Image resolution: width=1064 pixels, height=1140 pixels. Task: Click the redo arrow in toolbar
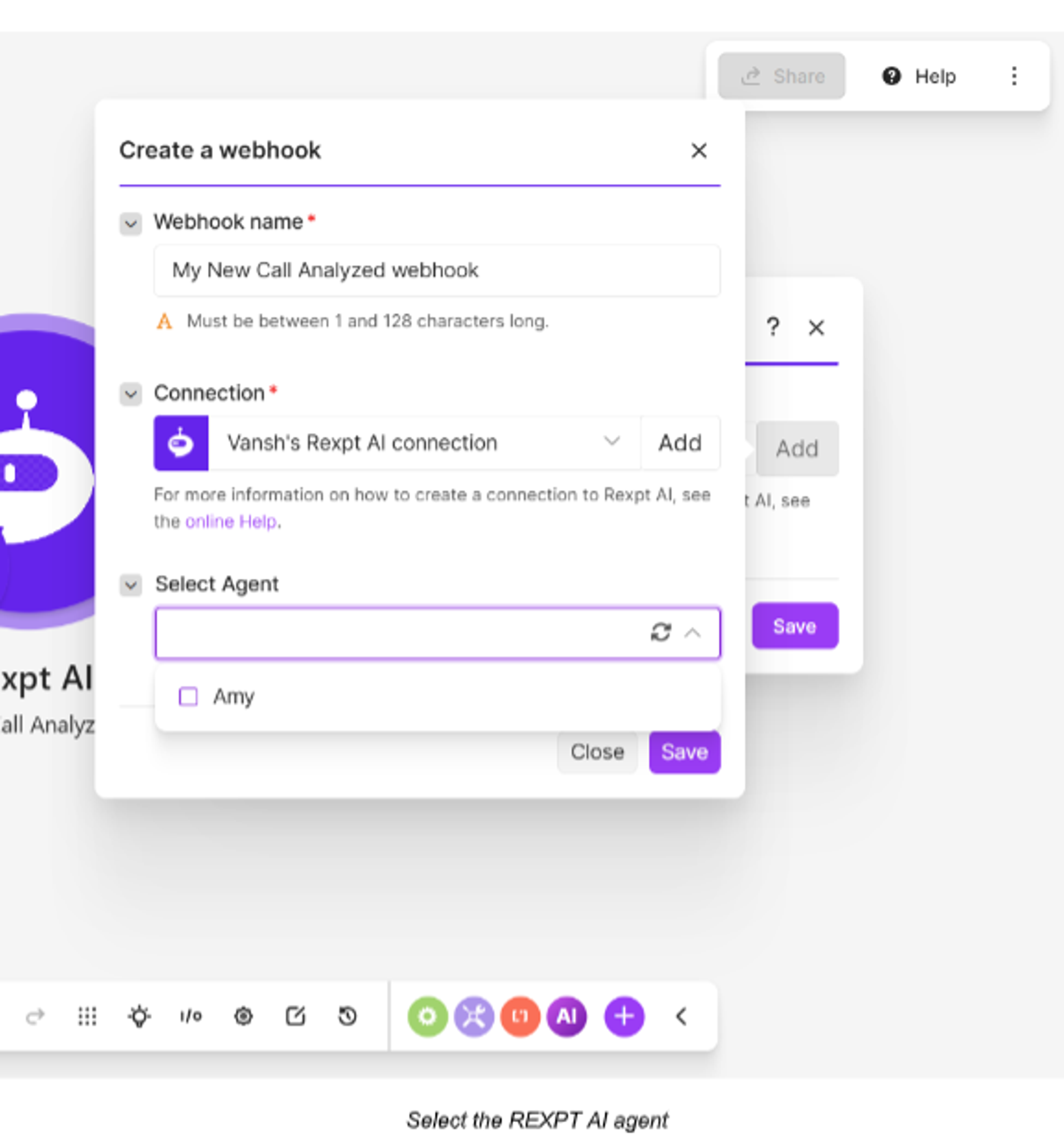(35, 1017)
